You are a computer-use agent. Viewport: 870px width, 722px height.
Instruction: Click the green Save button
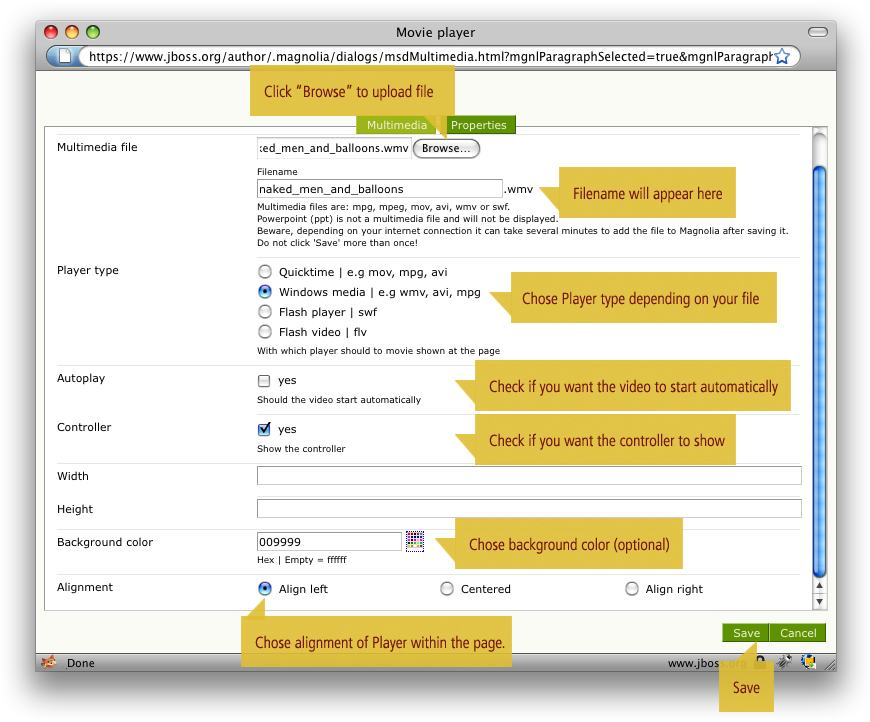746,633
